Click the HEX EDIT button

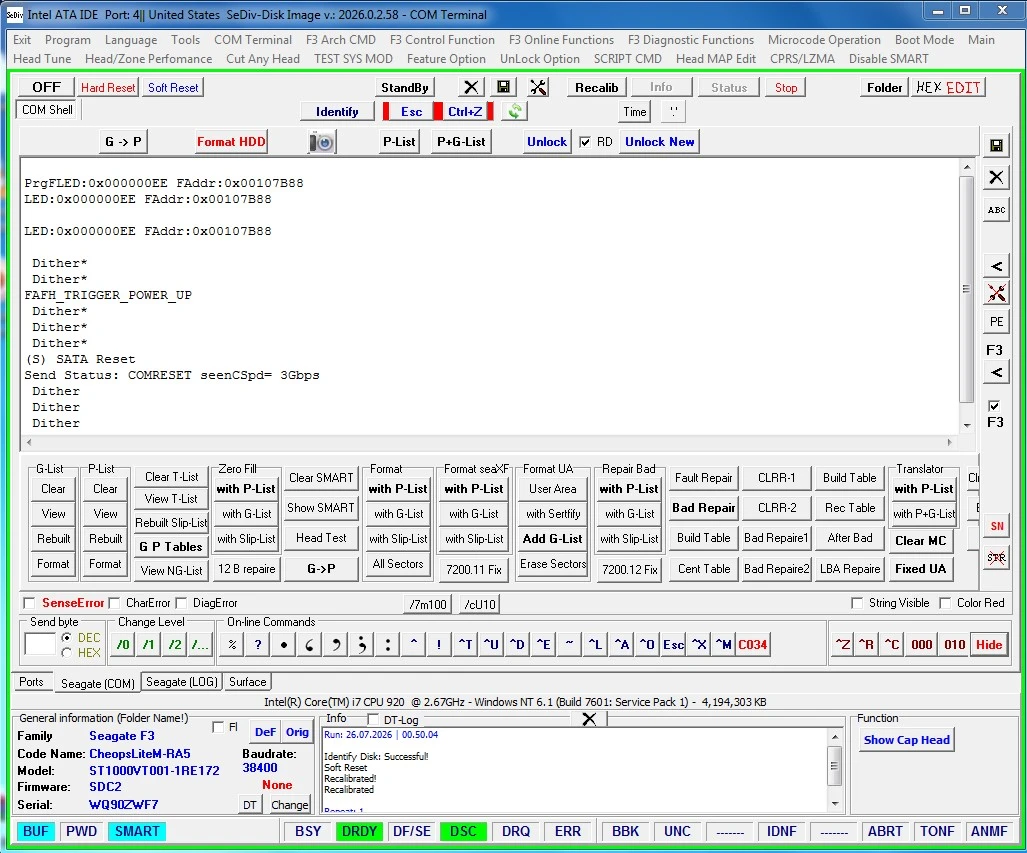(x=948, y=87)
